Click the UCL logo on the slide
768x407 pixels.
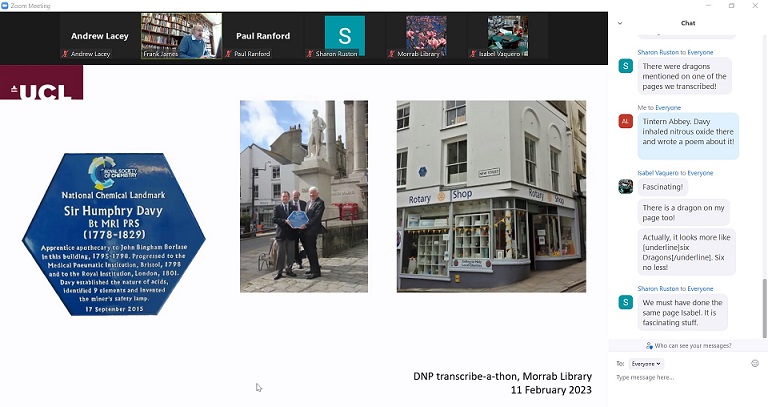pyautogui.click(x=41, y=83)
